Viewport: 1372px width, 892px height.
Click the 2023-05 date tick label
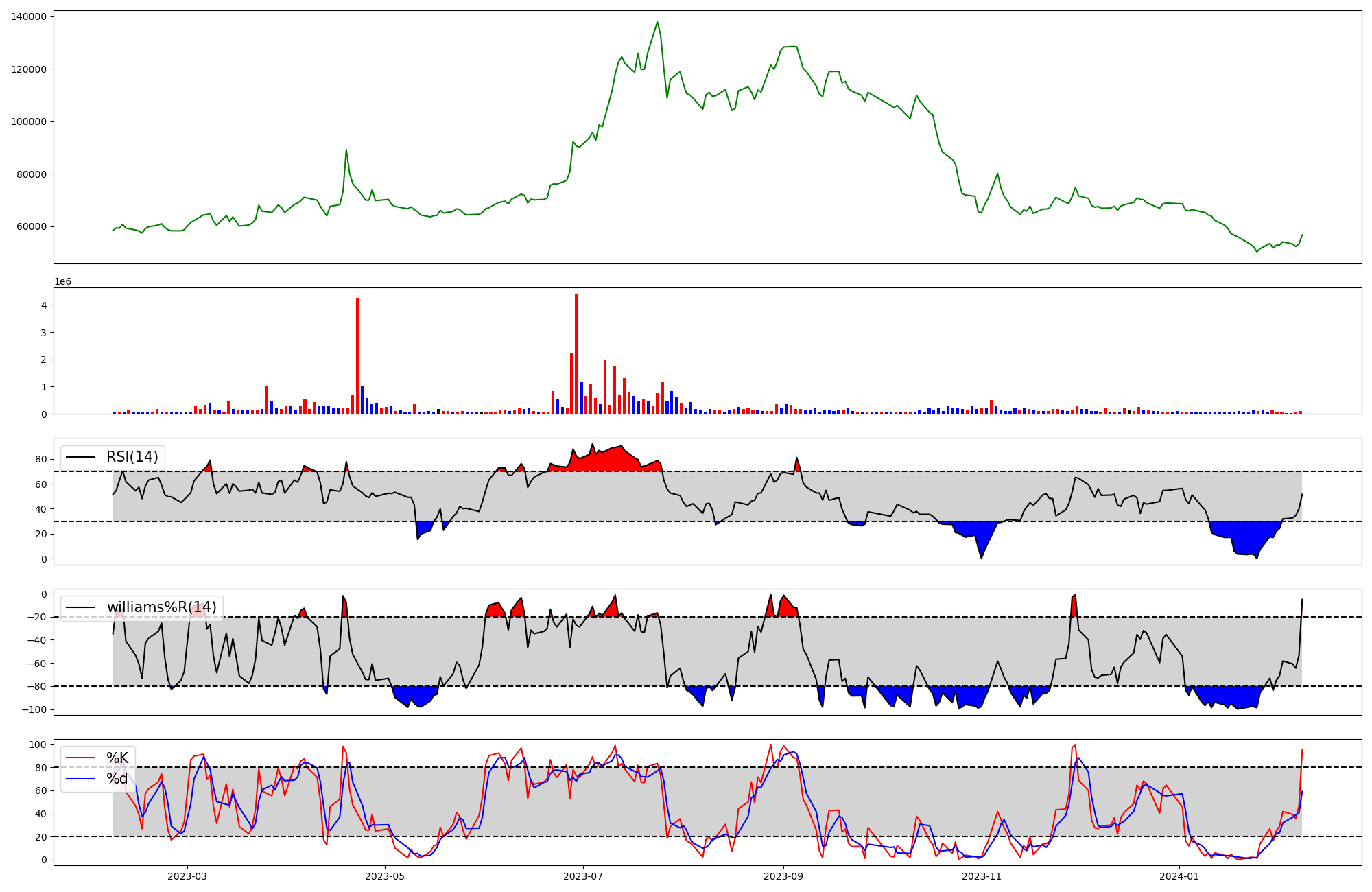(x=385, y=876)
